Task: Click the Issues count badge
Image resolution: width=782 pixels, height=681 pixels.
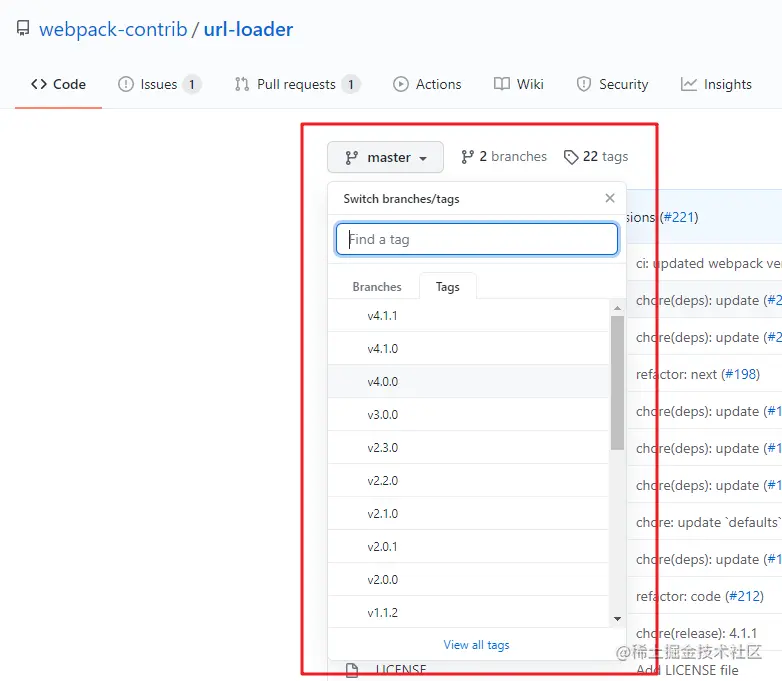Action: 192,84
